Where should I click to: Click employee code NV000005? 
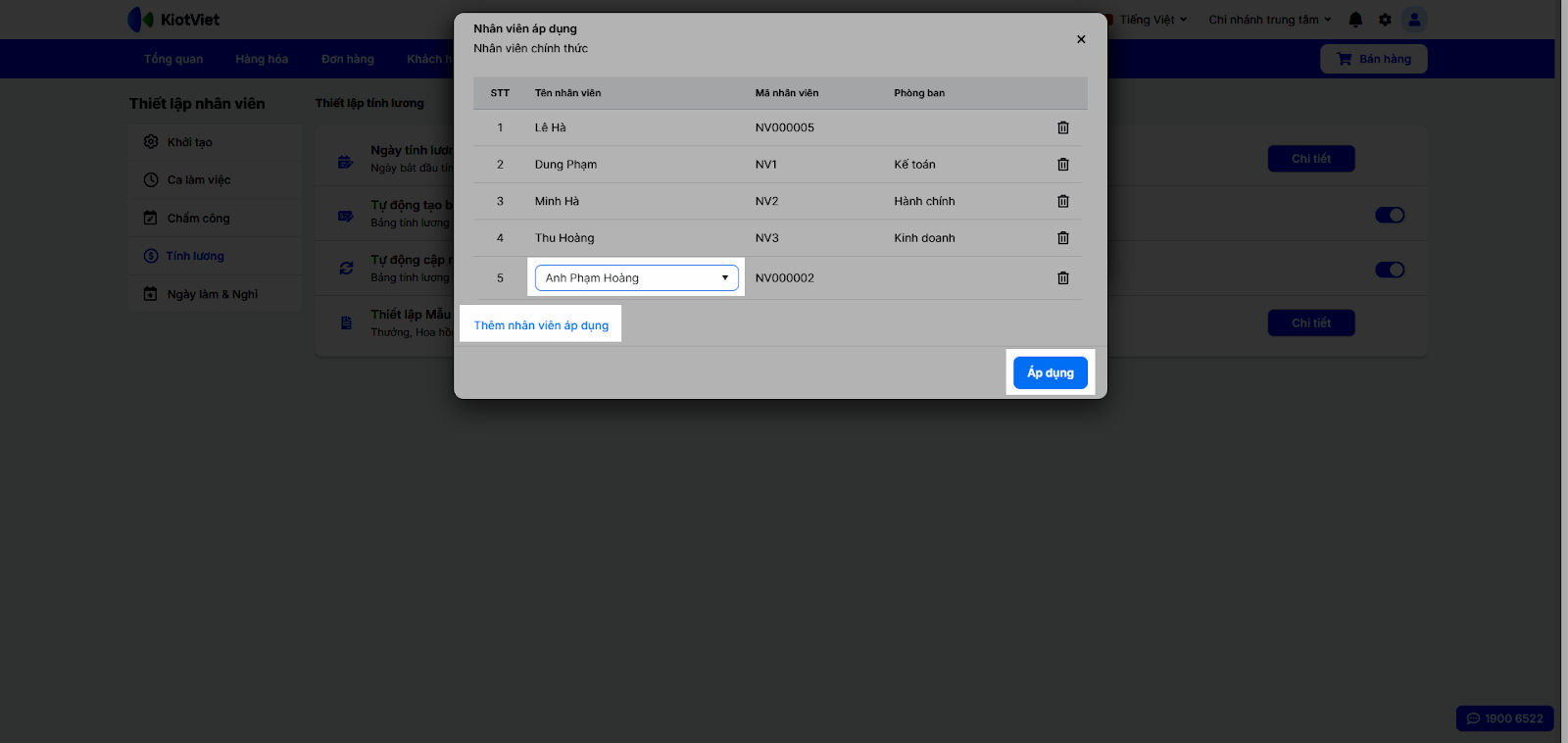pos(785,127)
